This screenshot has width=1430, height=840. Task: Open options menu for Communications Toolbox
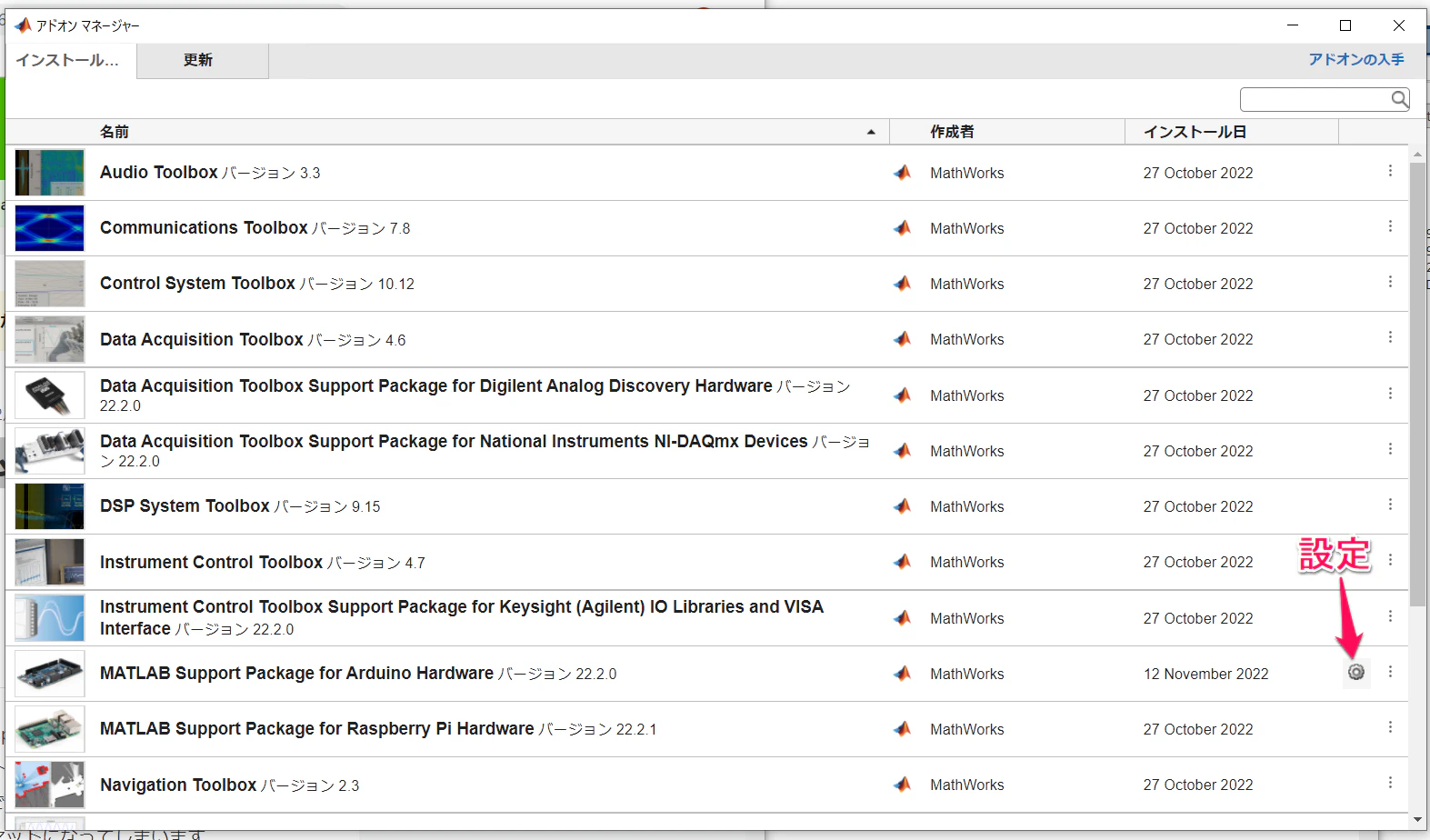[1390, 226]
